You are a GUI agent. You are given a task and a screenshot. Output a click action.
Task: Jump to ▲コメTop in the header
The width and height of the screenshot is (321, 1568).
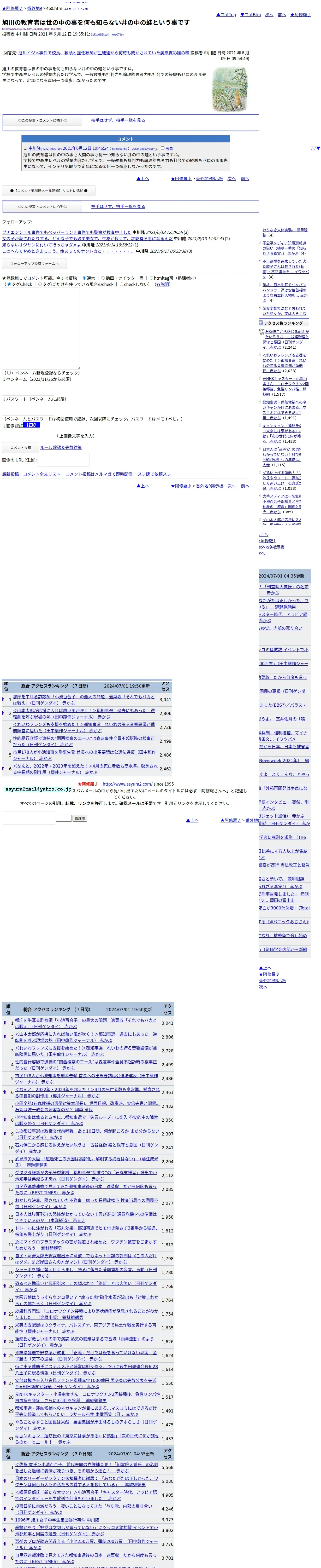tap(226, 15)
